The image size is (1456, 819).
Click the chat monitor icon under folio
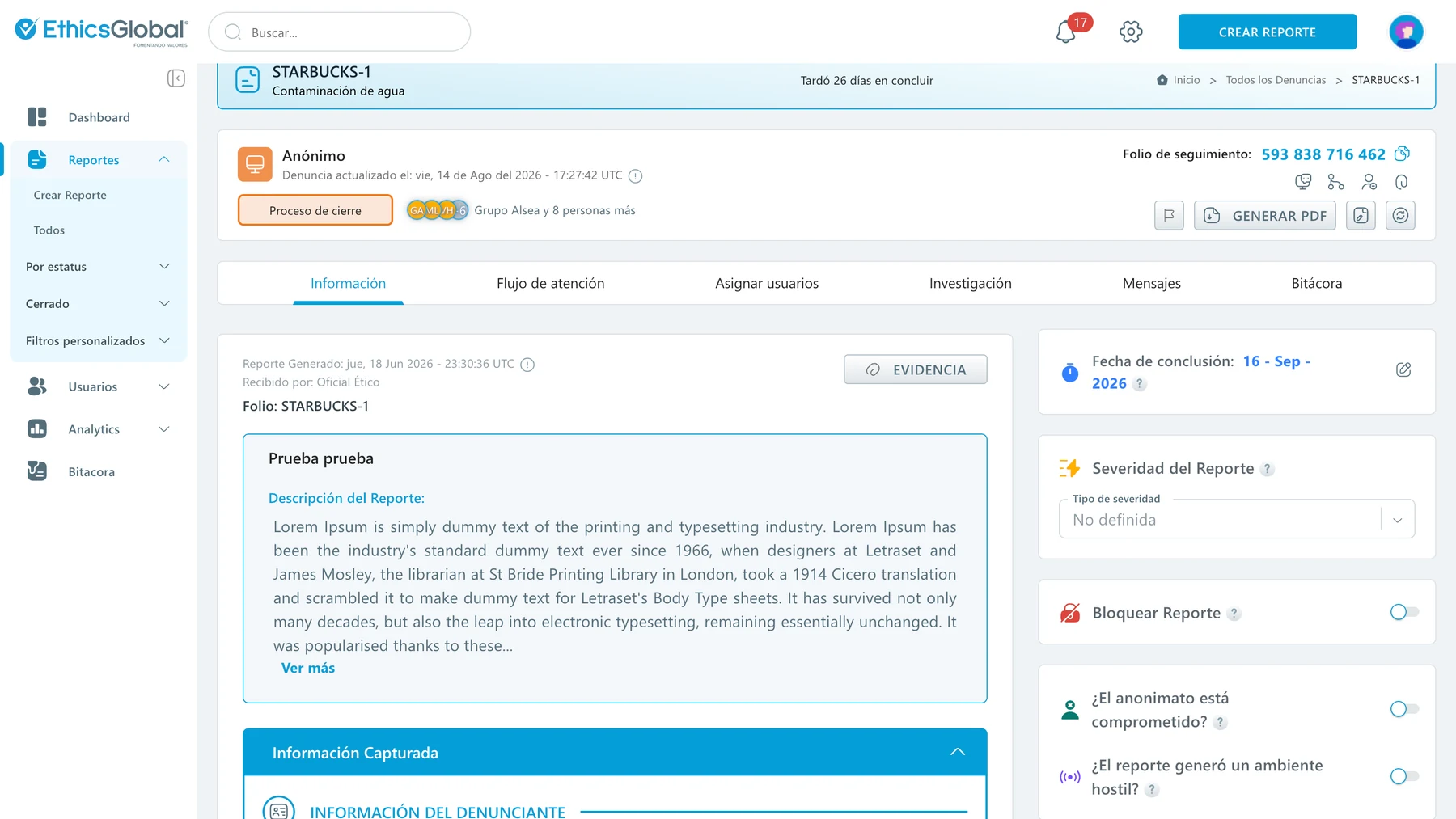click(1303, 182)
